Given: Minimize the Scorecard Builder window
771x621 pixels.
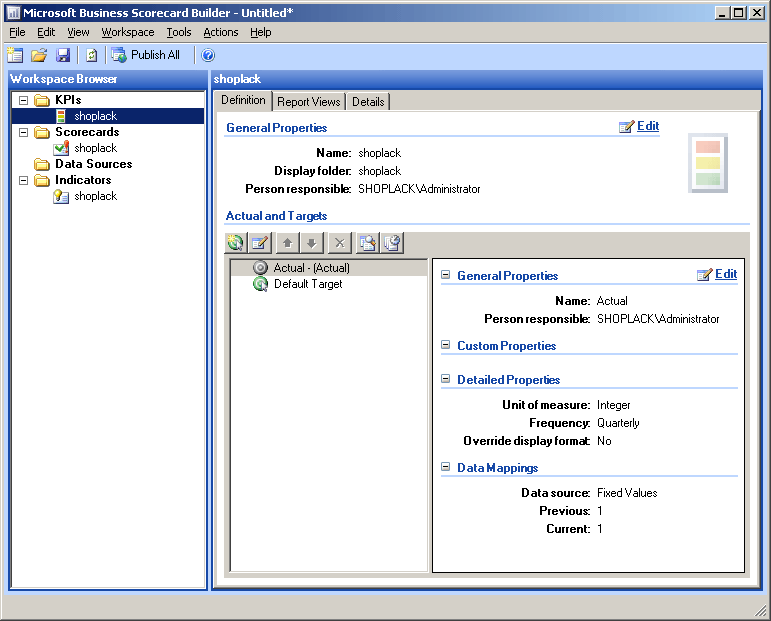Looking at the screenshot, I should click(721, 13).
